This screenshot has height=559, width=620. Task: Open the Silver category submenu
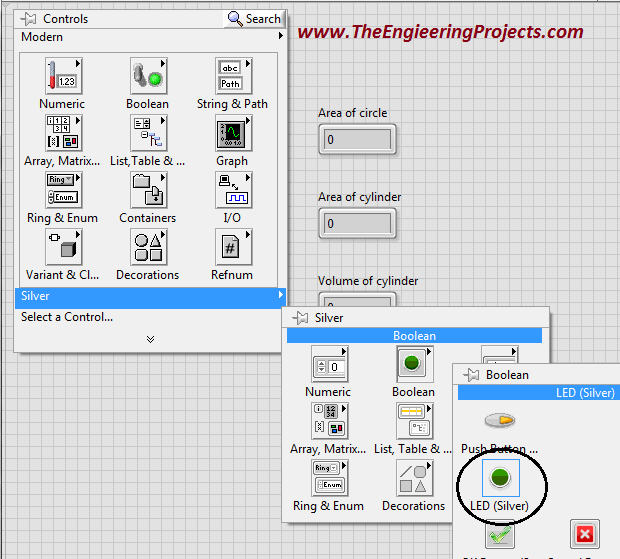point(150,296)
